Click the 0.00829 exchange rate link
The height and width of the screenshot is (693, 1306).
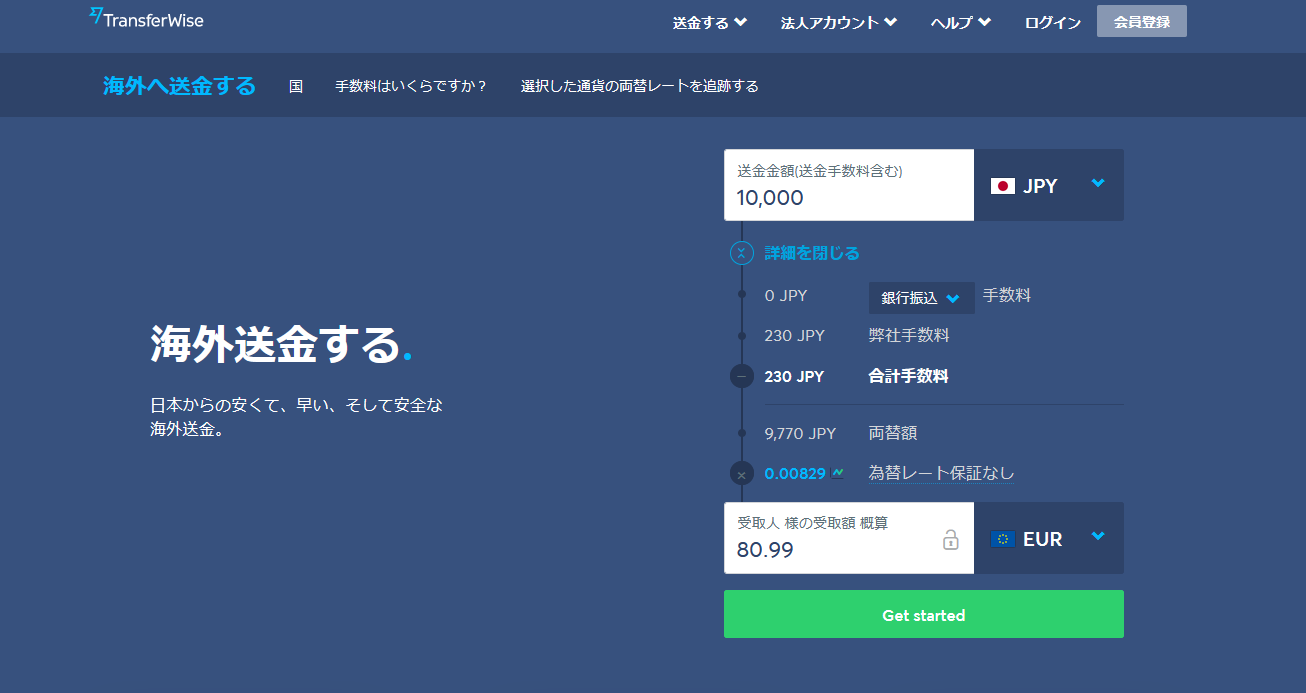point(794,473)
